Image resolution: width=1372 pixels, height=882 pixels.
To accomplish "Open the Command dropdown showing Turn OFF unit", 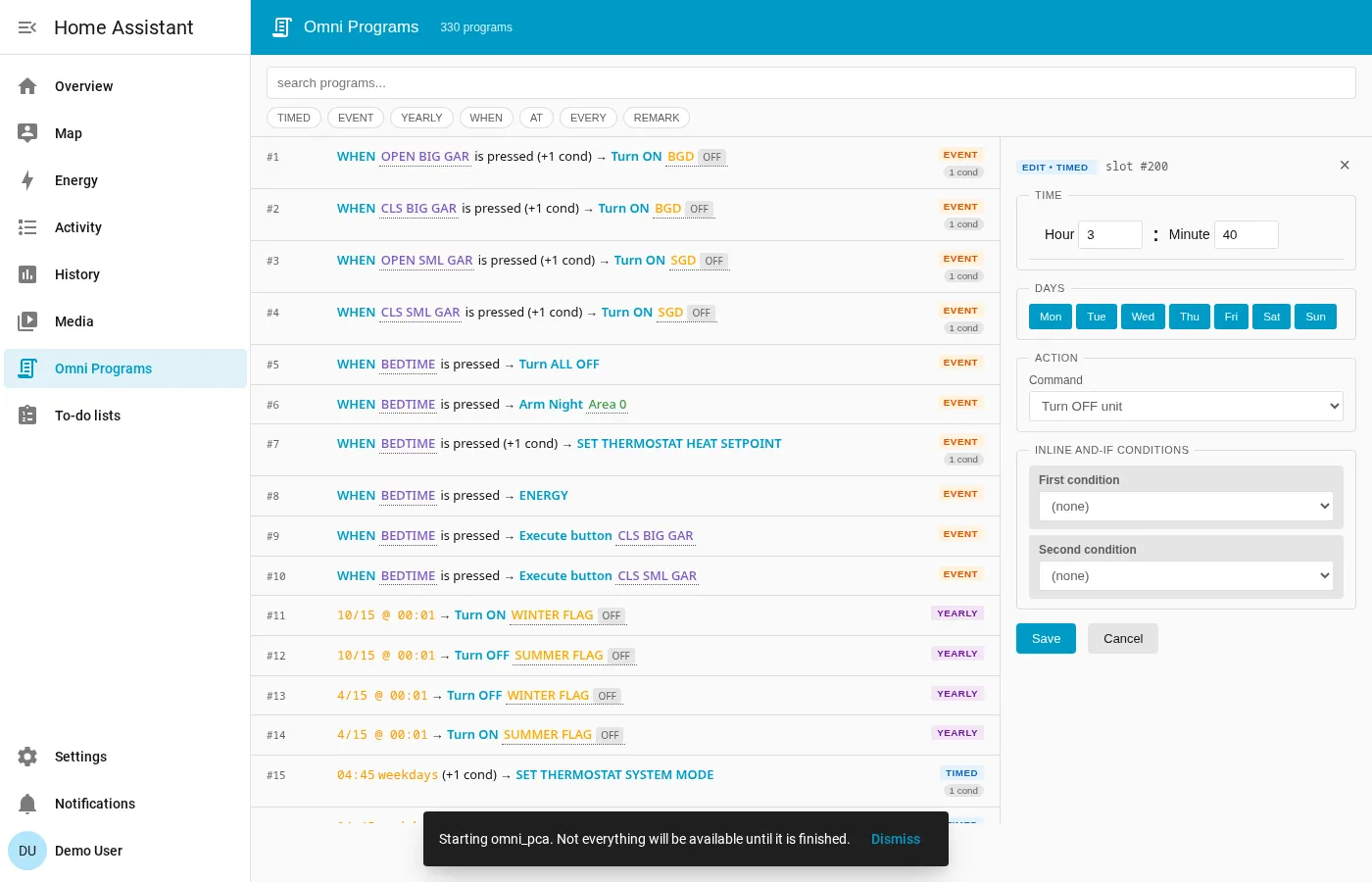I will pos(1186,407).
